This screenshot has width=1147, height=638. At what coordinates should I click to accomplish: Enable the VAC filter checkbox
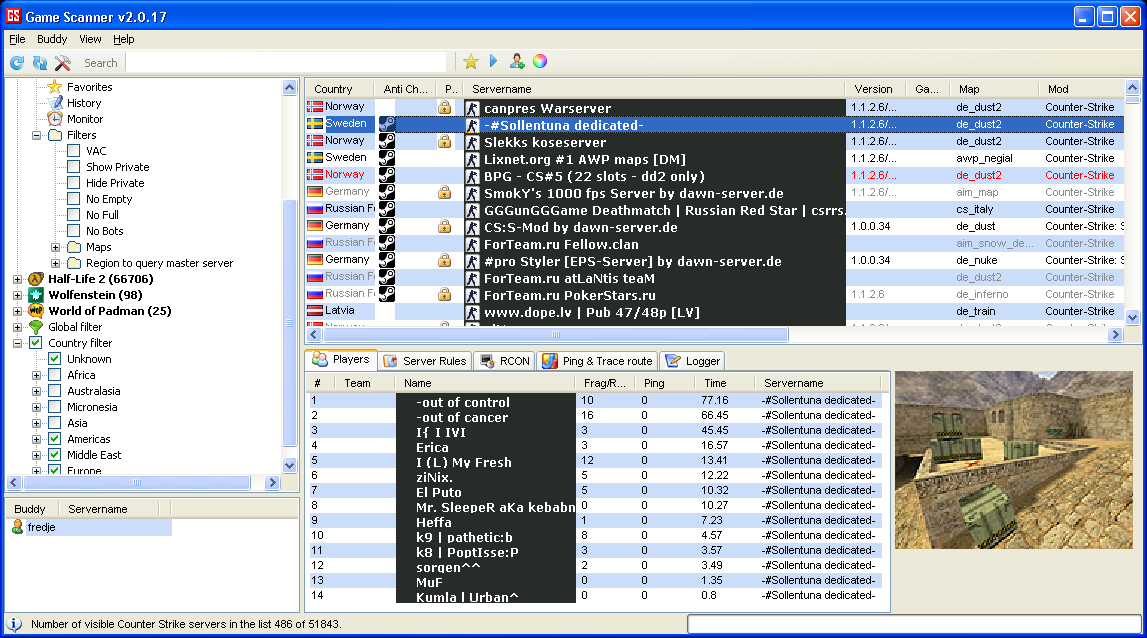click(74, 151)
